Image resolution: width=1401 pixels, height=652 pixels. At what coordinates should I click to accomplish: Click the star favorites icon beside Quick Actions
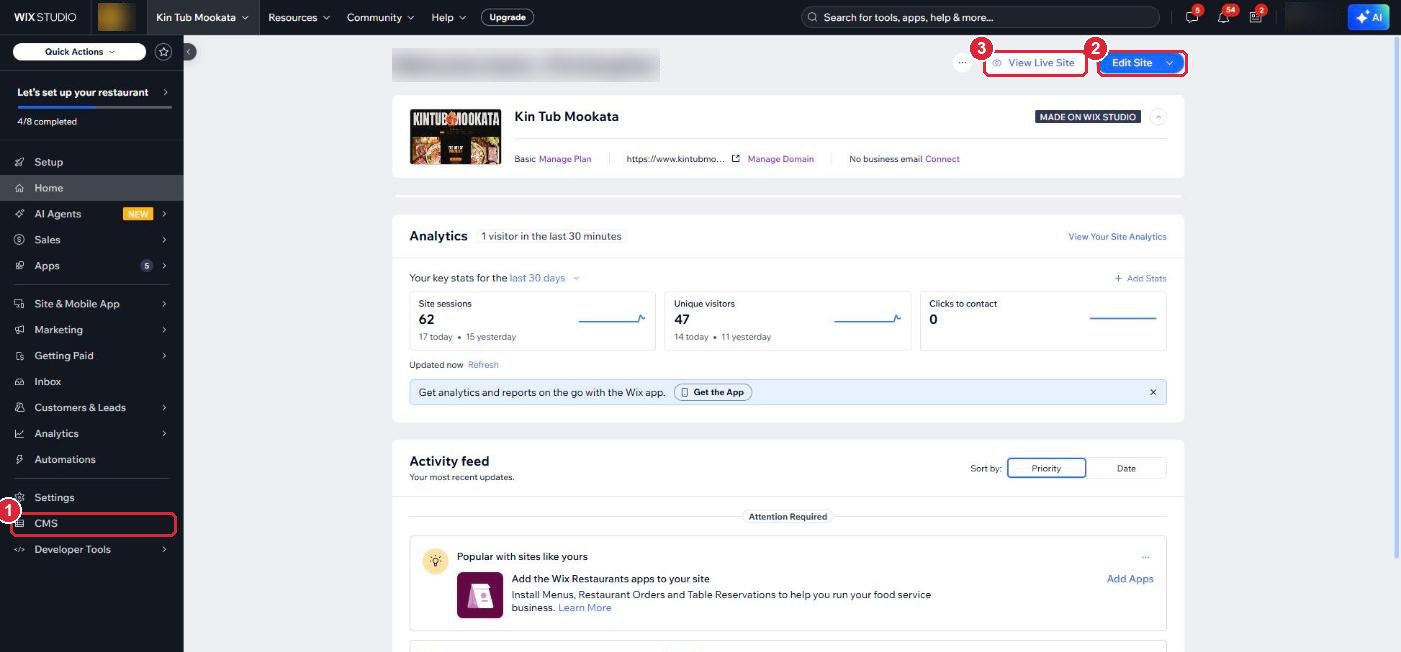164,51
